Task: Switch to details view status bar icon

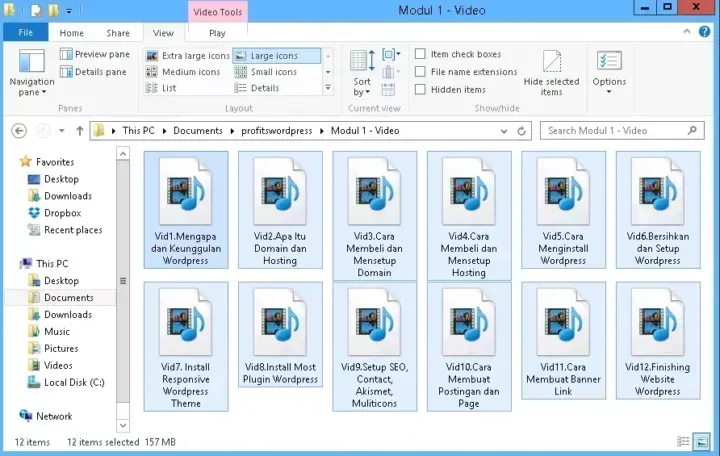Action: [683, 442]
